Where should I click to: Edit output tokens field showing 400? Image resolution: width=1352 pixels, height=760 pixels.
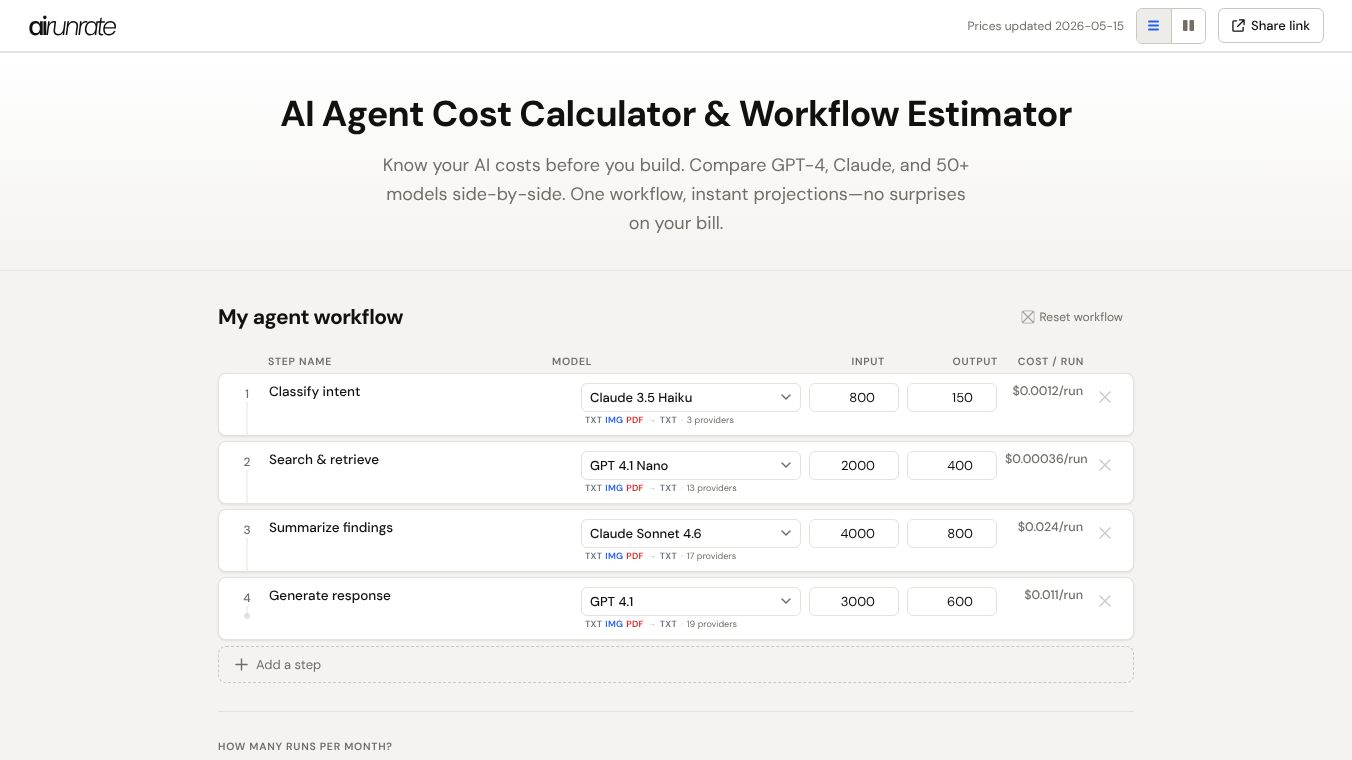click(x=952, y=466)
